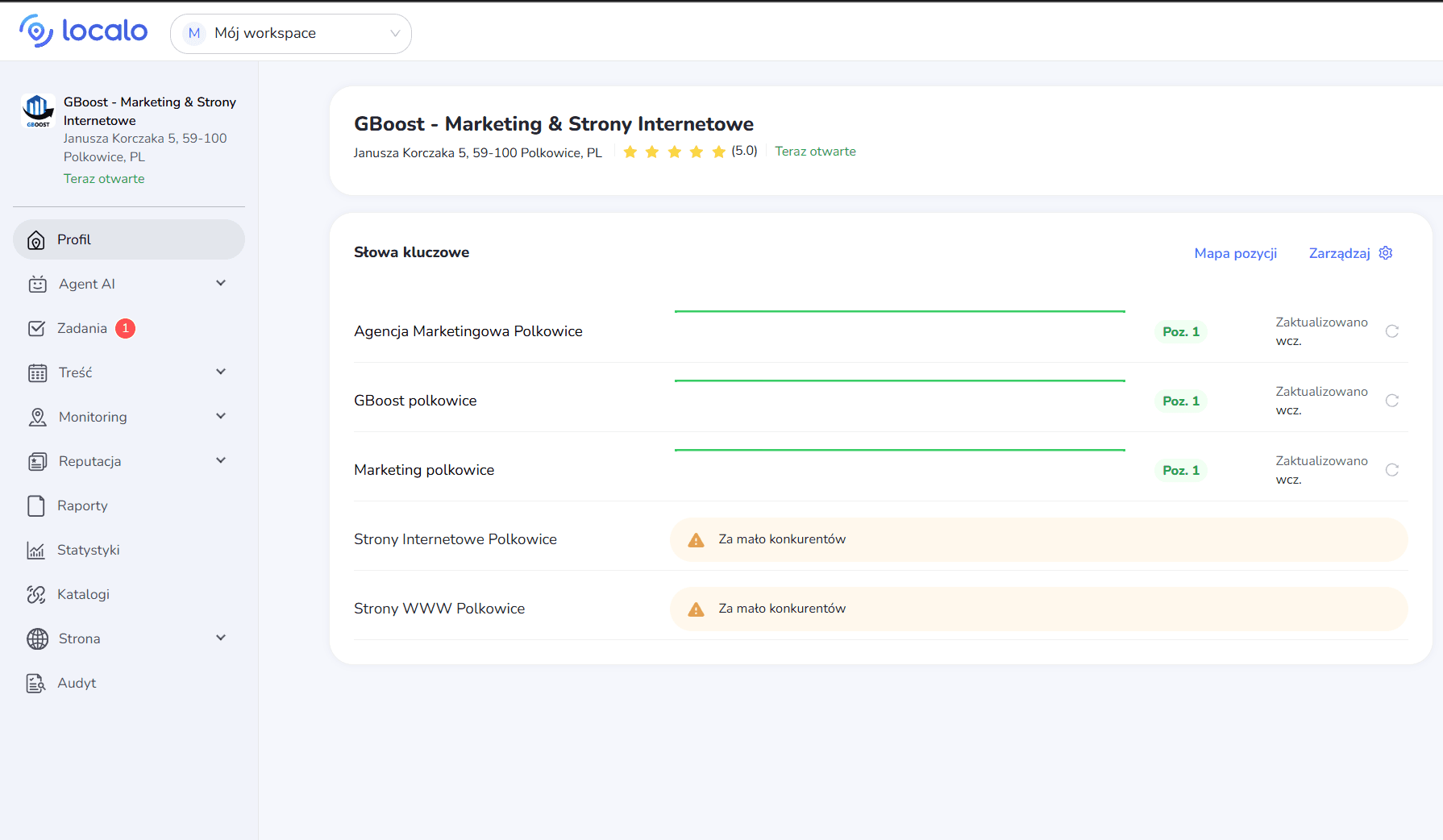
Task: Refresh the GBoost polkowice keyword position
Action: (x=1391, y=401)
